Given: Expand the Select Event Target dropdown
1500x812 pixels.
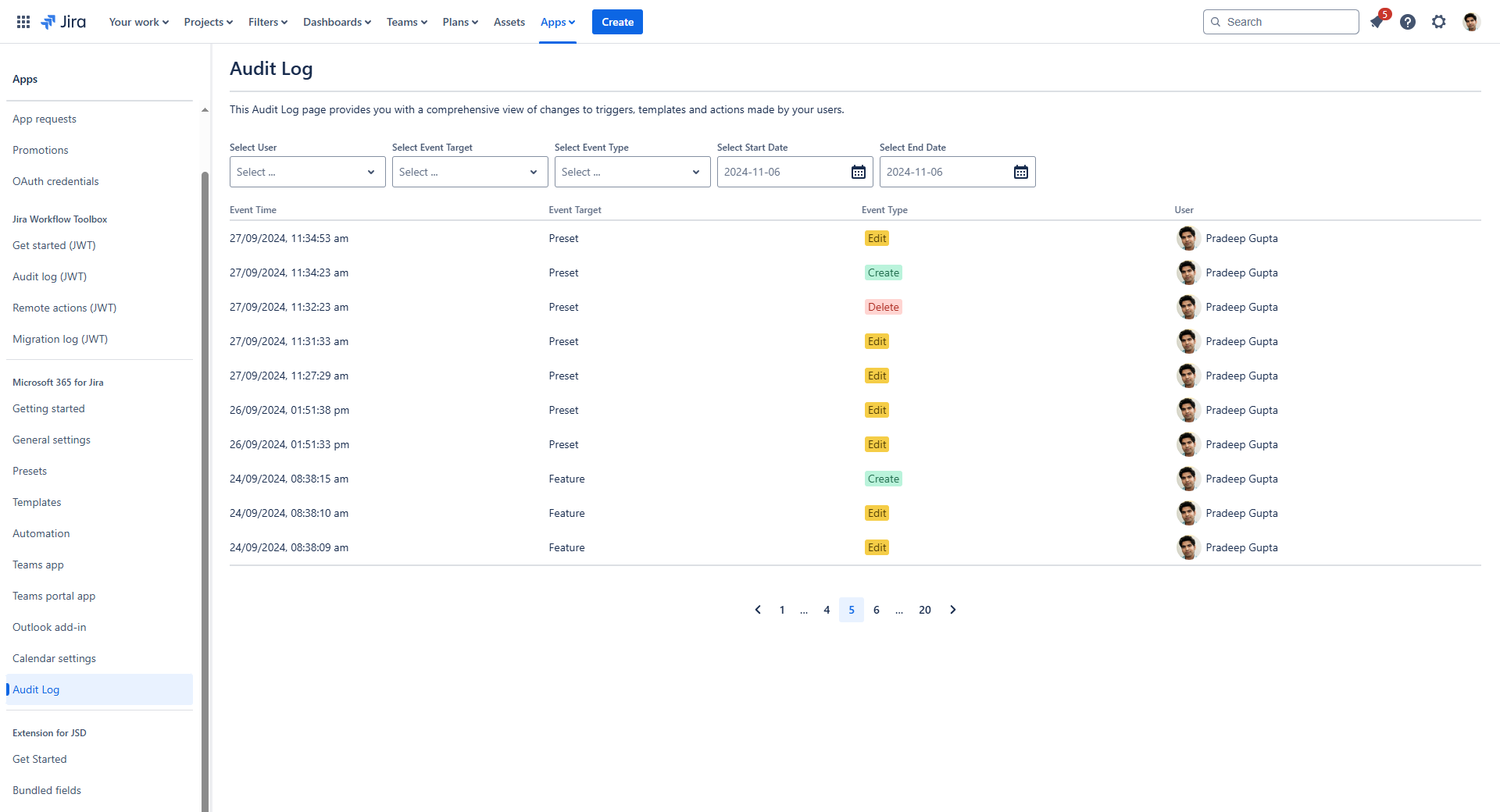Looking at the screenshot, I should coord(470,172).
